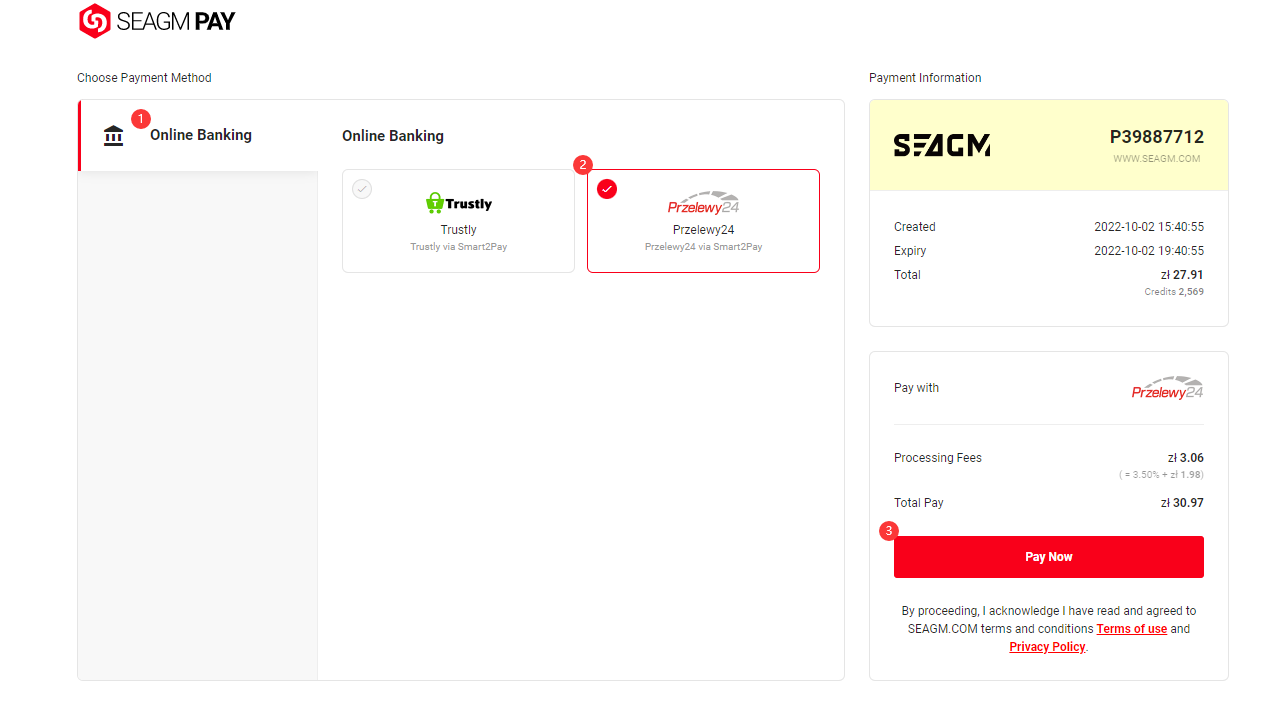Click the SEAGM Pay hexagon logo icon
Viewport: 1273px width, 711px height.
pyautogui.click(x=94, y=21)
